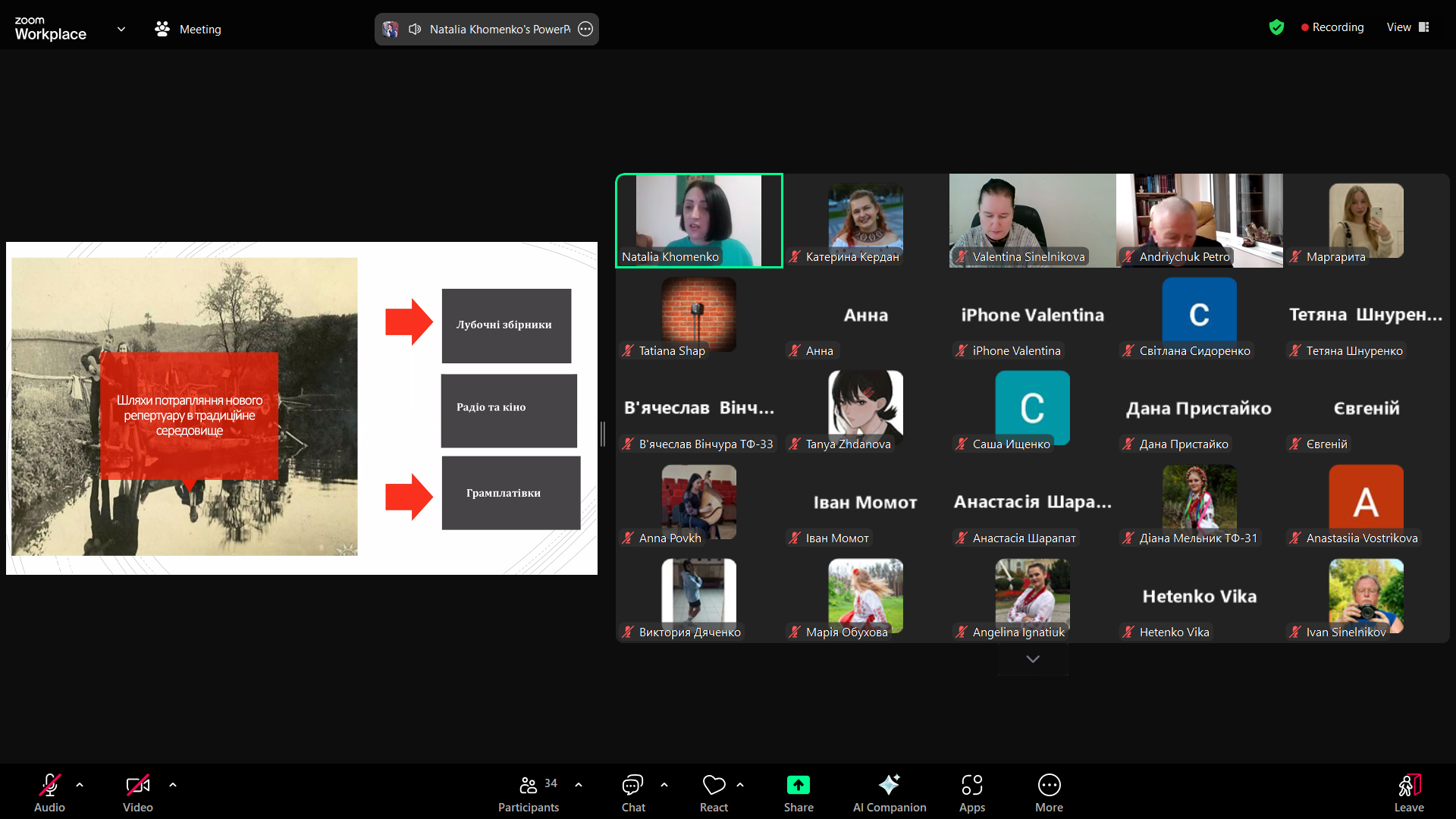Click muted mic icon beside Hetenko Vika
The width and height of the screenshot is (1456, 819).
pos(1128,632)
